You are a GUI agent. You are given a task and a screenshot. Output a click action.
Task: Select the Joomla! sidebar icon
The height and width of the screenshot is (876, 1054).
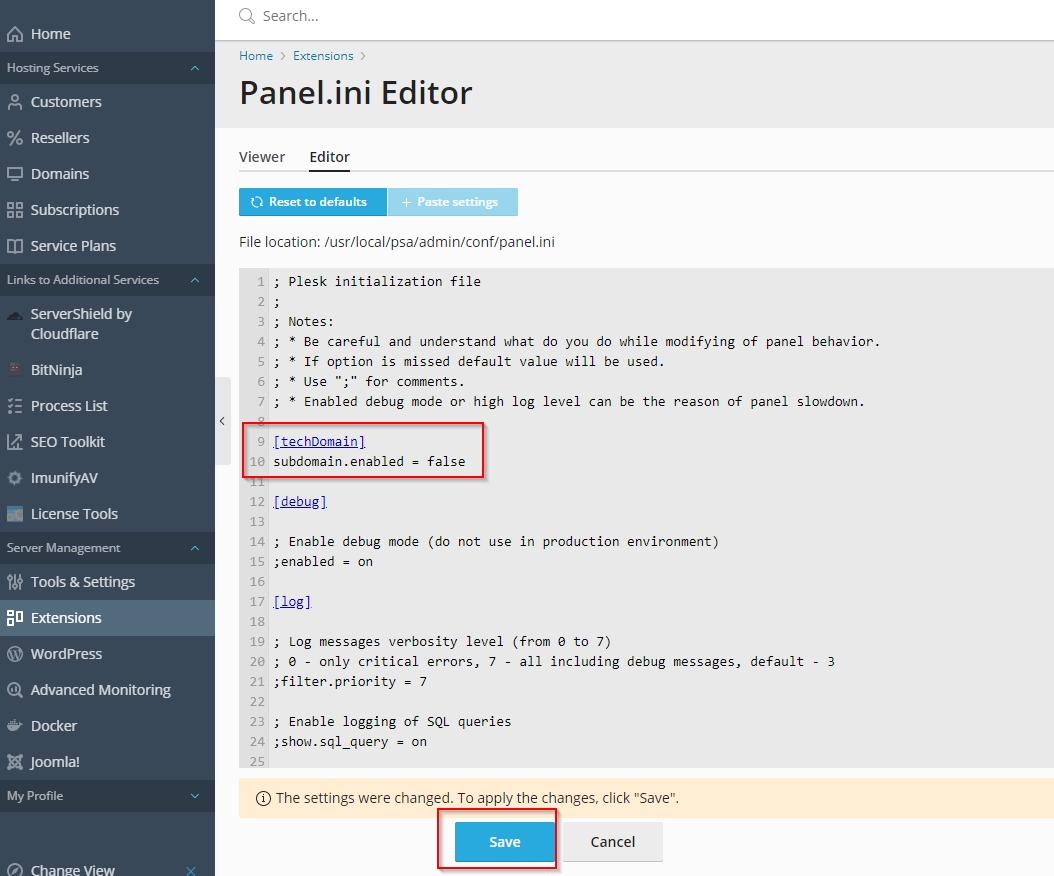coord(14,762)
